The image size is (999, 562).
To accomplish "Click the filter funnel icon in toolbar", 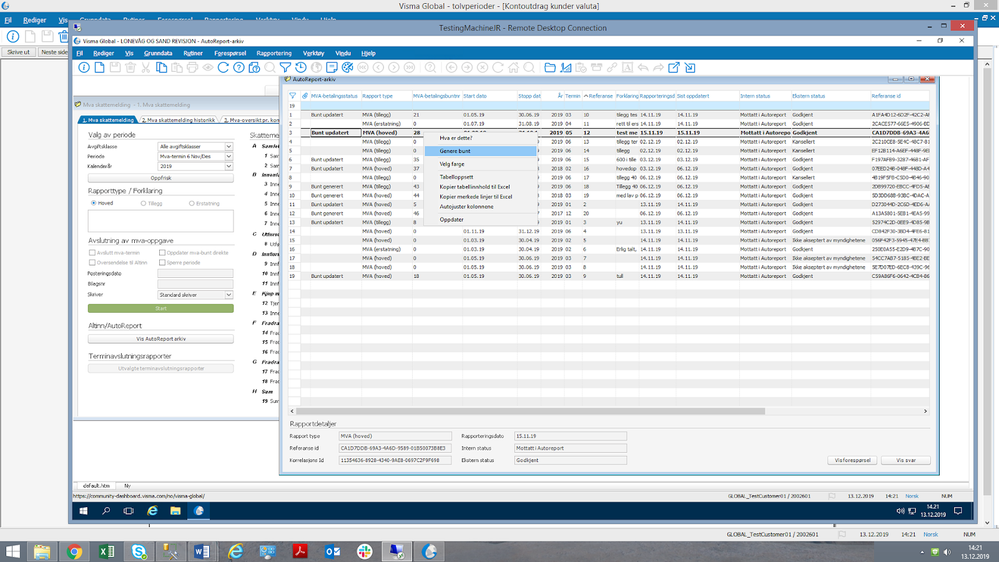I will pos(285,68).
